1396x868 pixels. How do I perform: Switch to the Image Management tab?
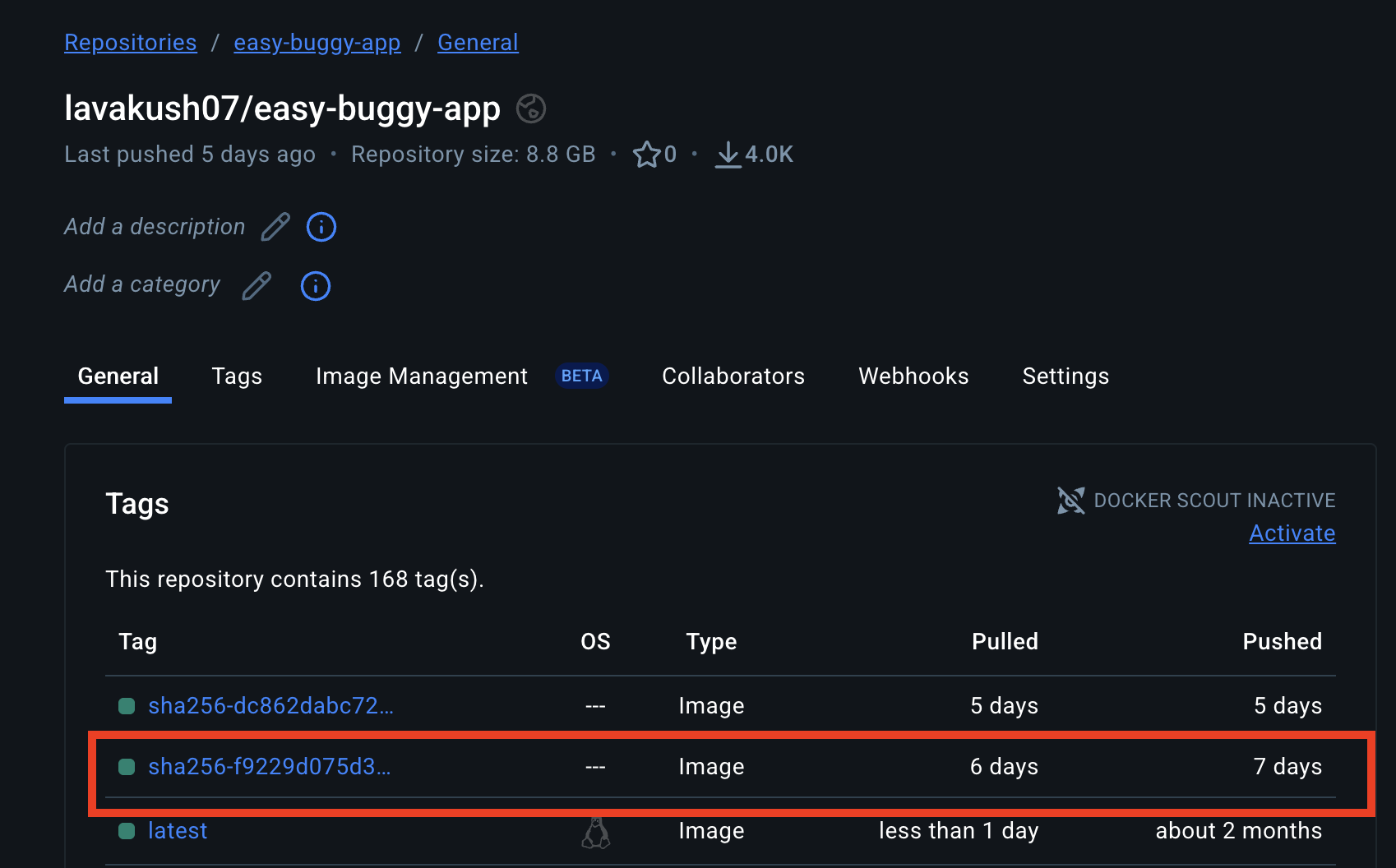click(422, 376)
